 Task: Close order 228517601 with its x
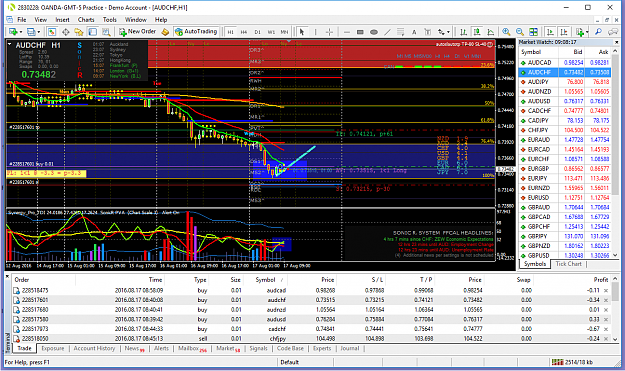(606, 300)
